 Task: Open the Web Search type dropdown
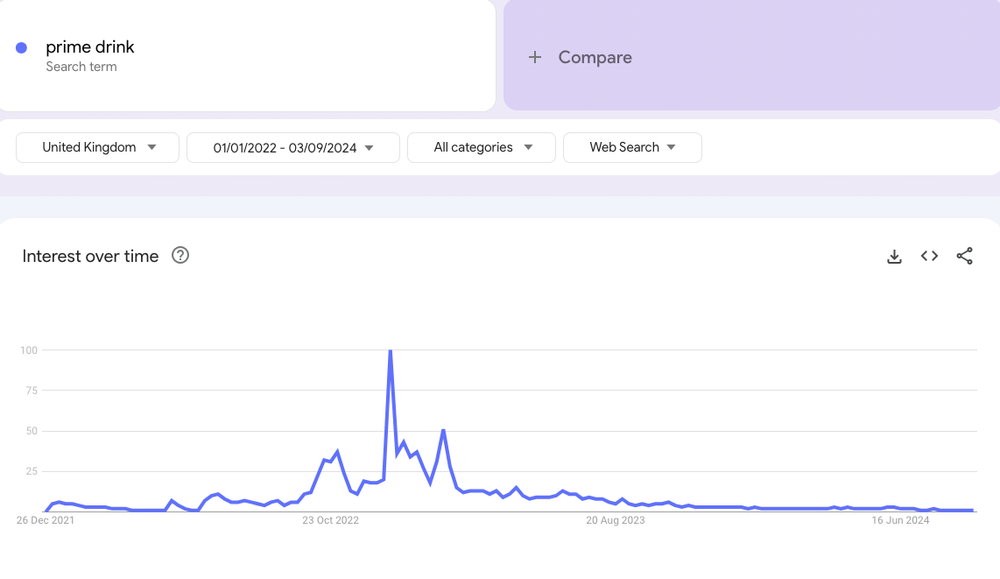coord(633,147)
